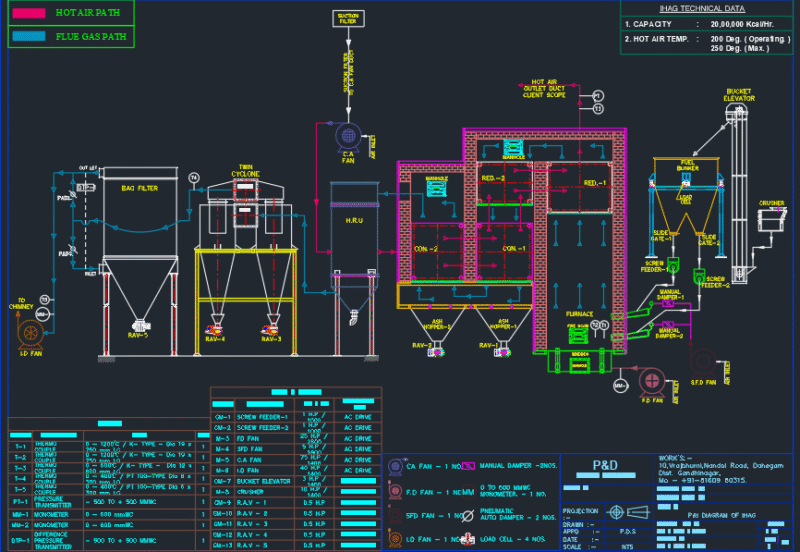
Task: Click the blue Flue Gas Path legend swatch
Action: coord(29,36)
